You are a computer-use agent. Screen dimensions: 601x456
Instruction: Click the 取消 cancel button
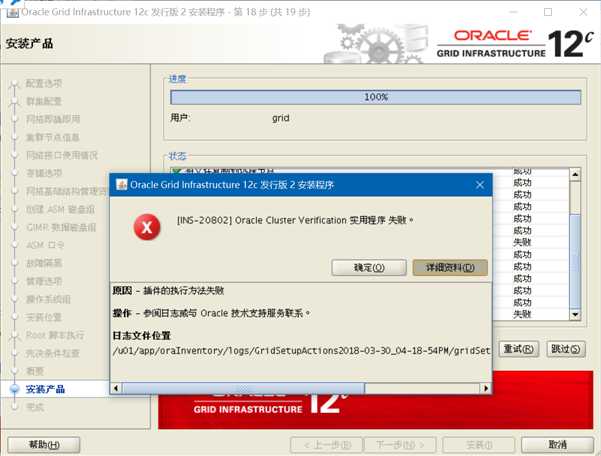click(x=557, y=445)
